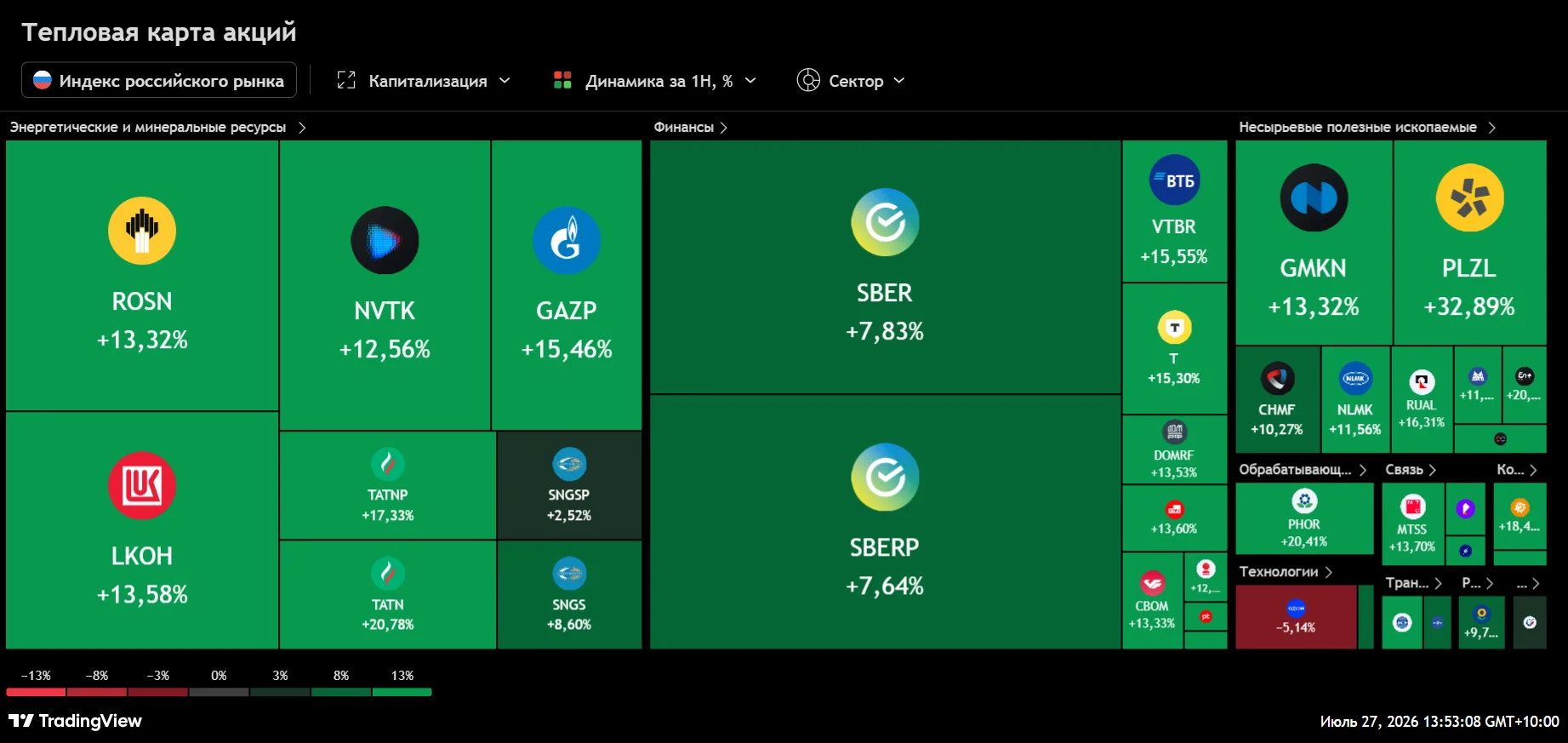Viewport: 1568px width, 743px height.
Task: Open the SNGSP Surgutneftegas logo
Action: (x=569, y=465)
